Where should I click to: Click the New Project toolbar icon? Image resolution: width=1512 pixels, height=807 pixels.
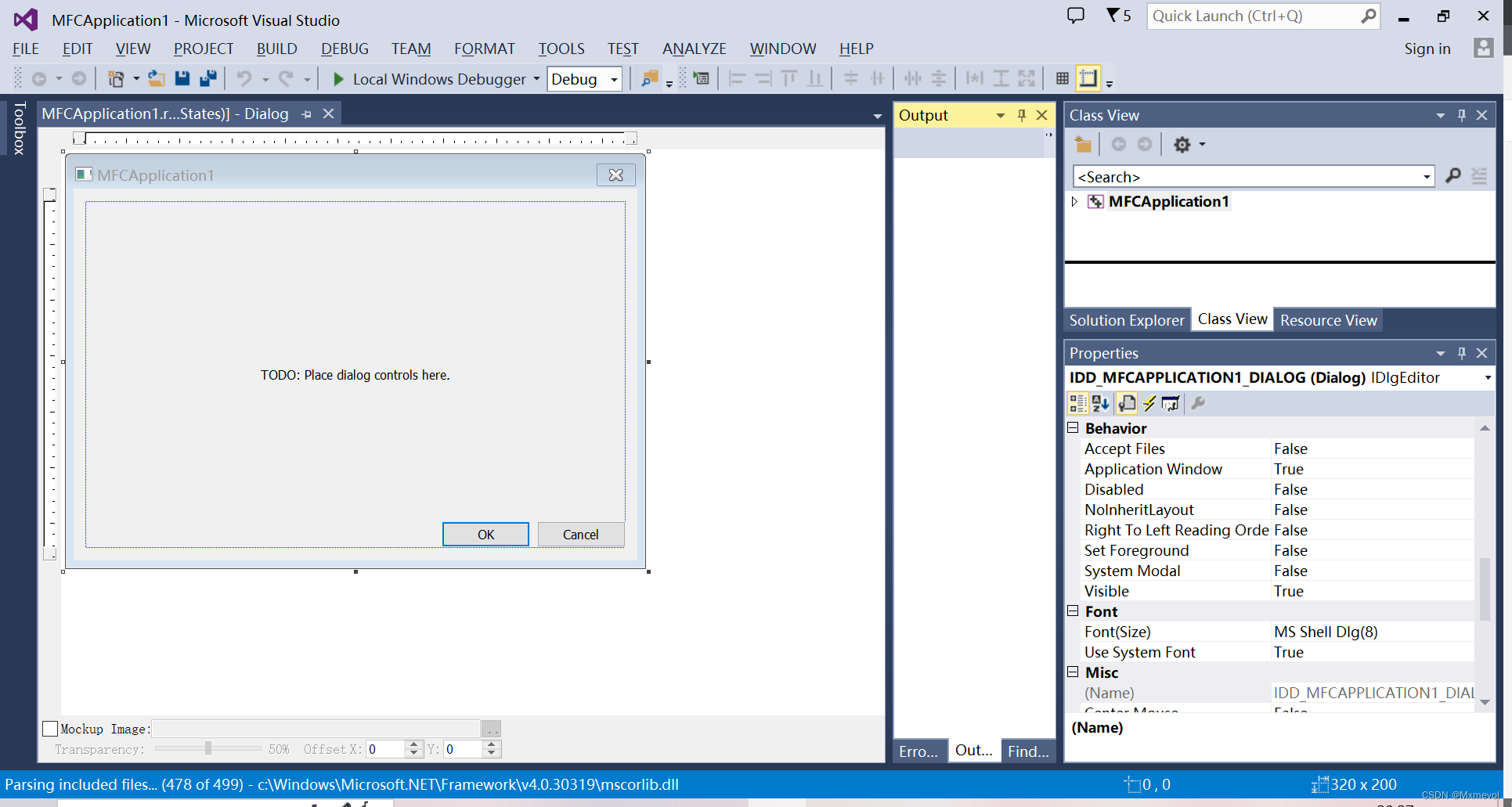pyautogui.click(x=116, y=78)
